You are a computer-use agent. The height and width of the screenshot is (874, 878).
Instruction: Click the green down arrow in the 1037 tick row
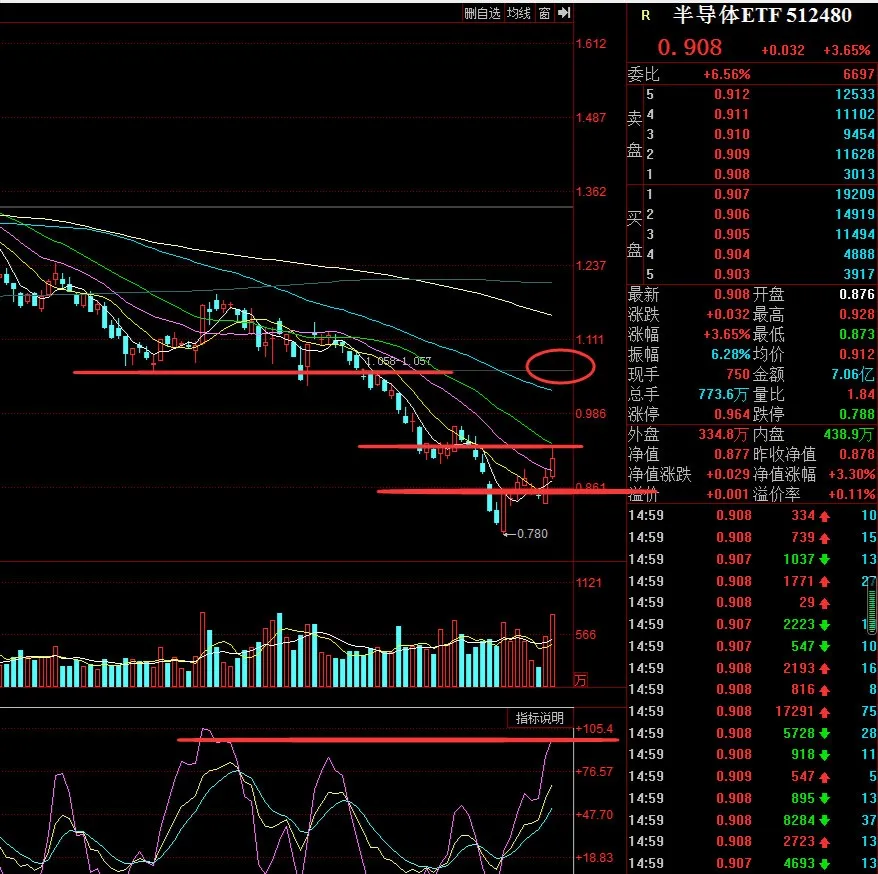coord(824,560)
